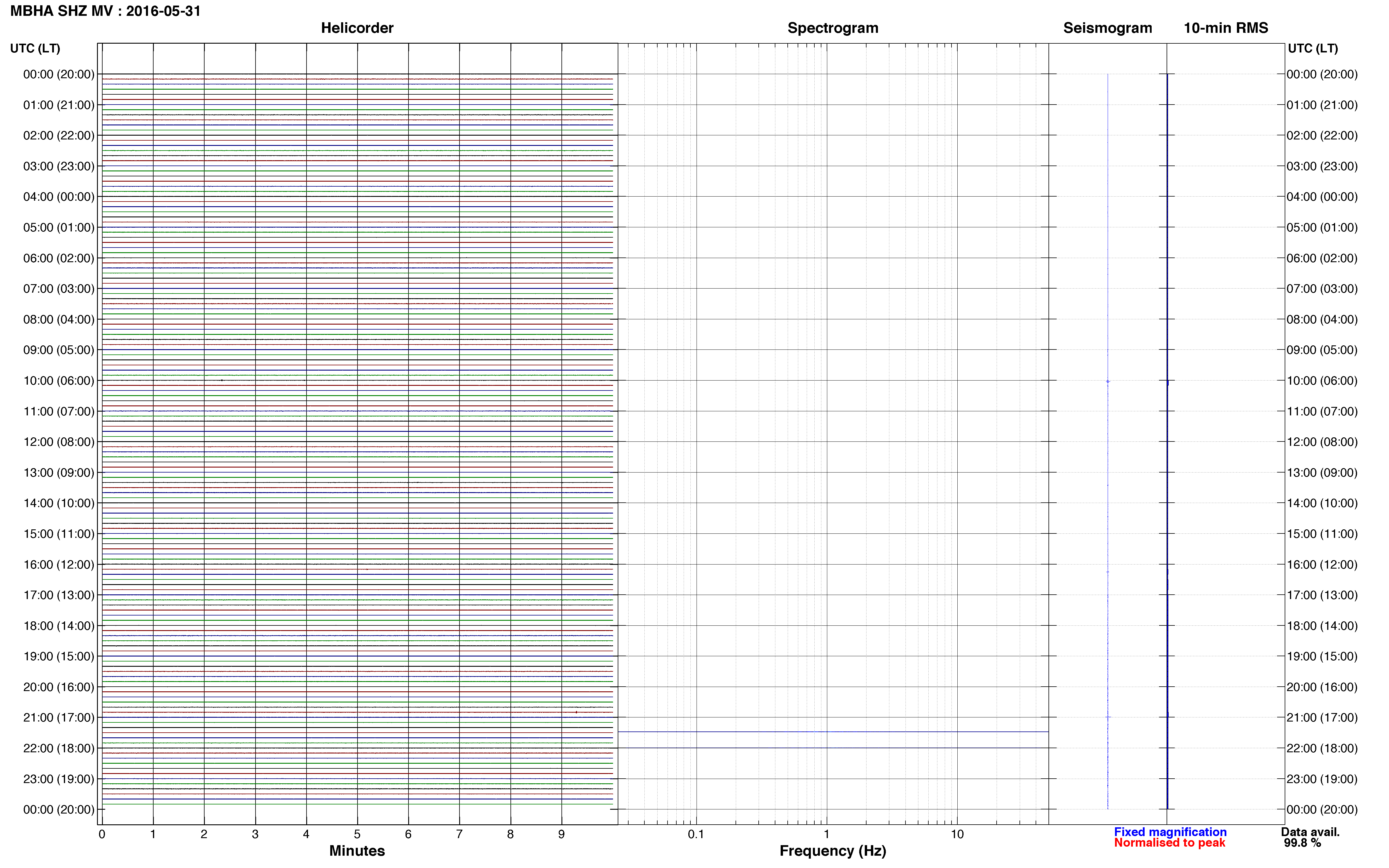The image size is (1389, 868).
Task: Click Helicorder-side label '13:00 (09:00)'
Action: [x=59, y=473]
